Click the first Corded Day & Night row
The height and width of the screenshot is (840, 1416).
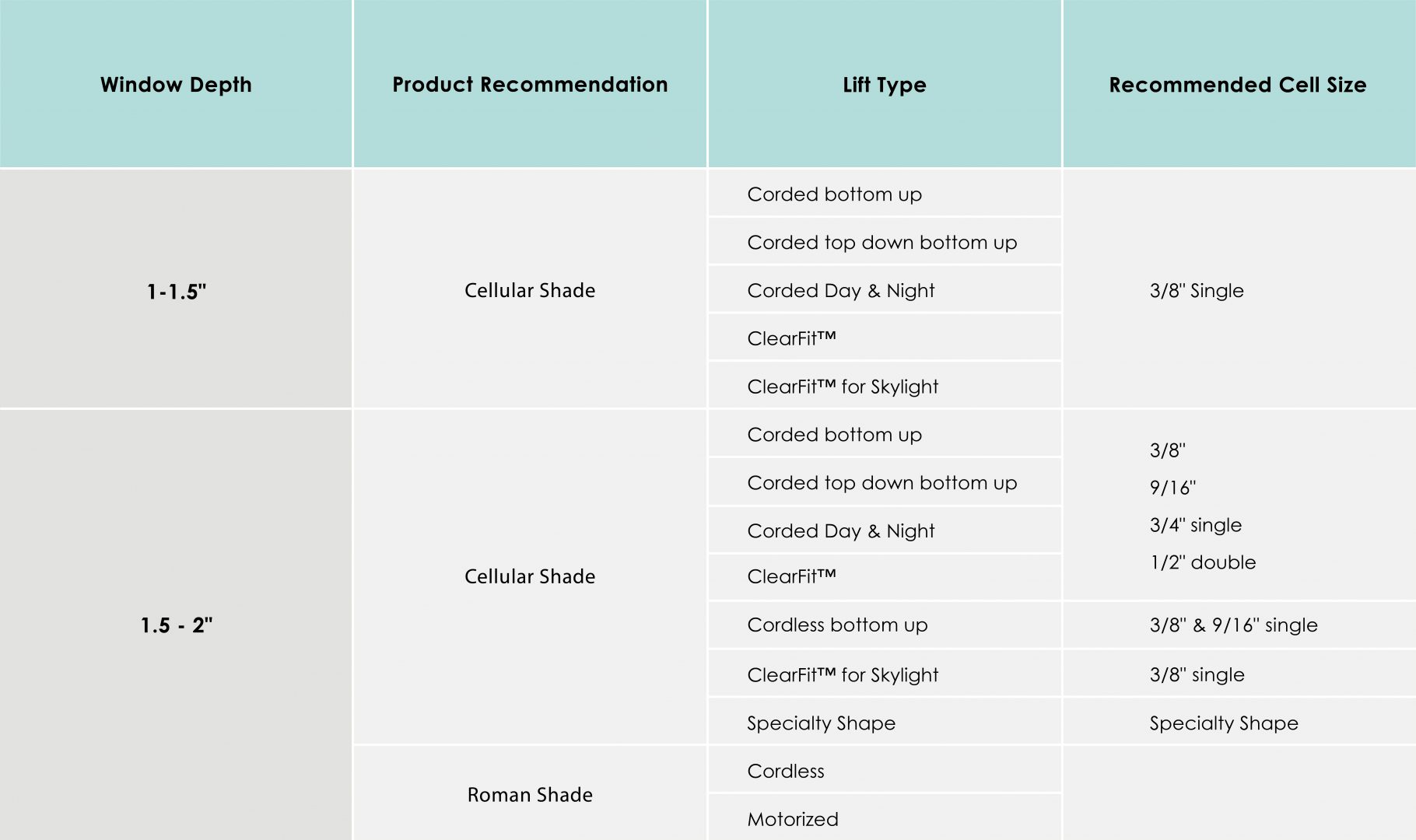click(x=840, y=290)
